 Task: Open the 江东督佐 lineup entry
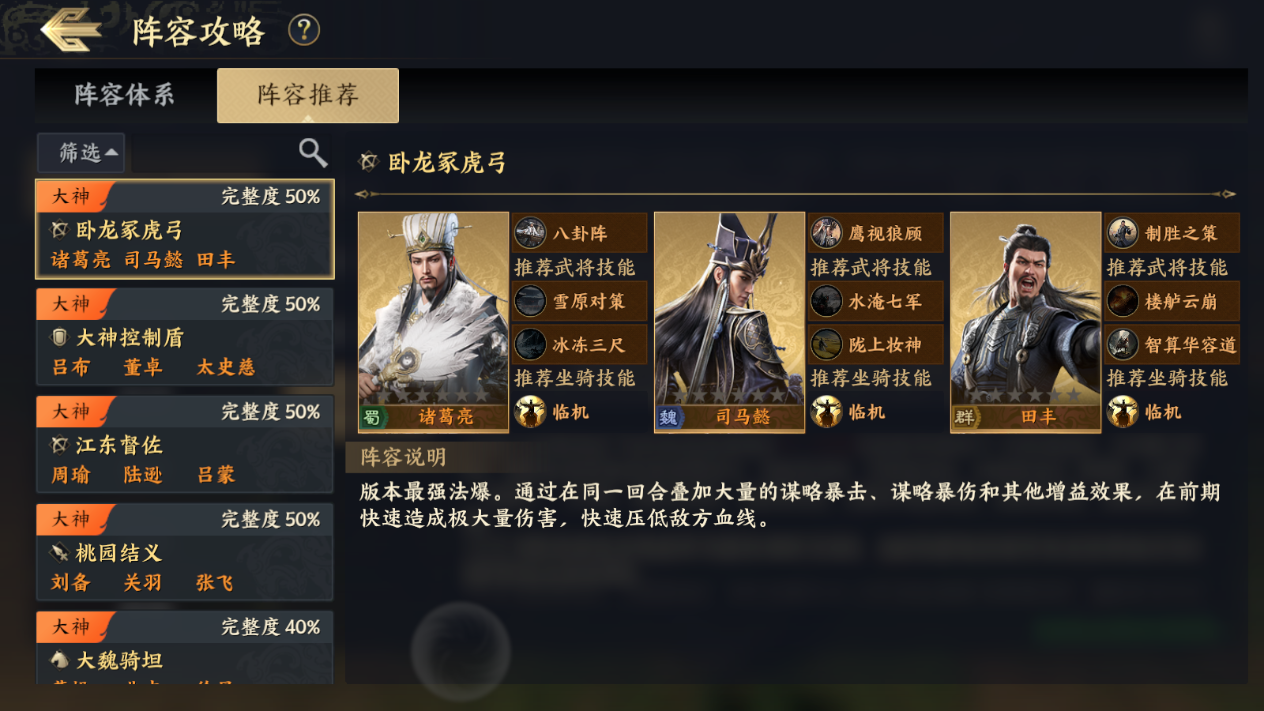(x=185, y=445)
